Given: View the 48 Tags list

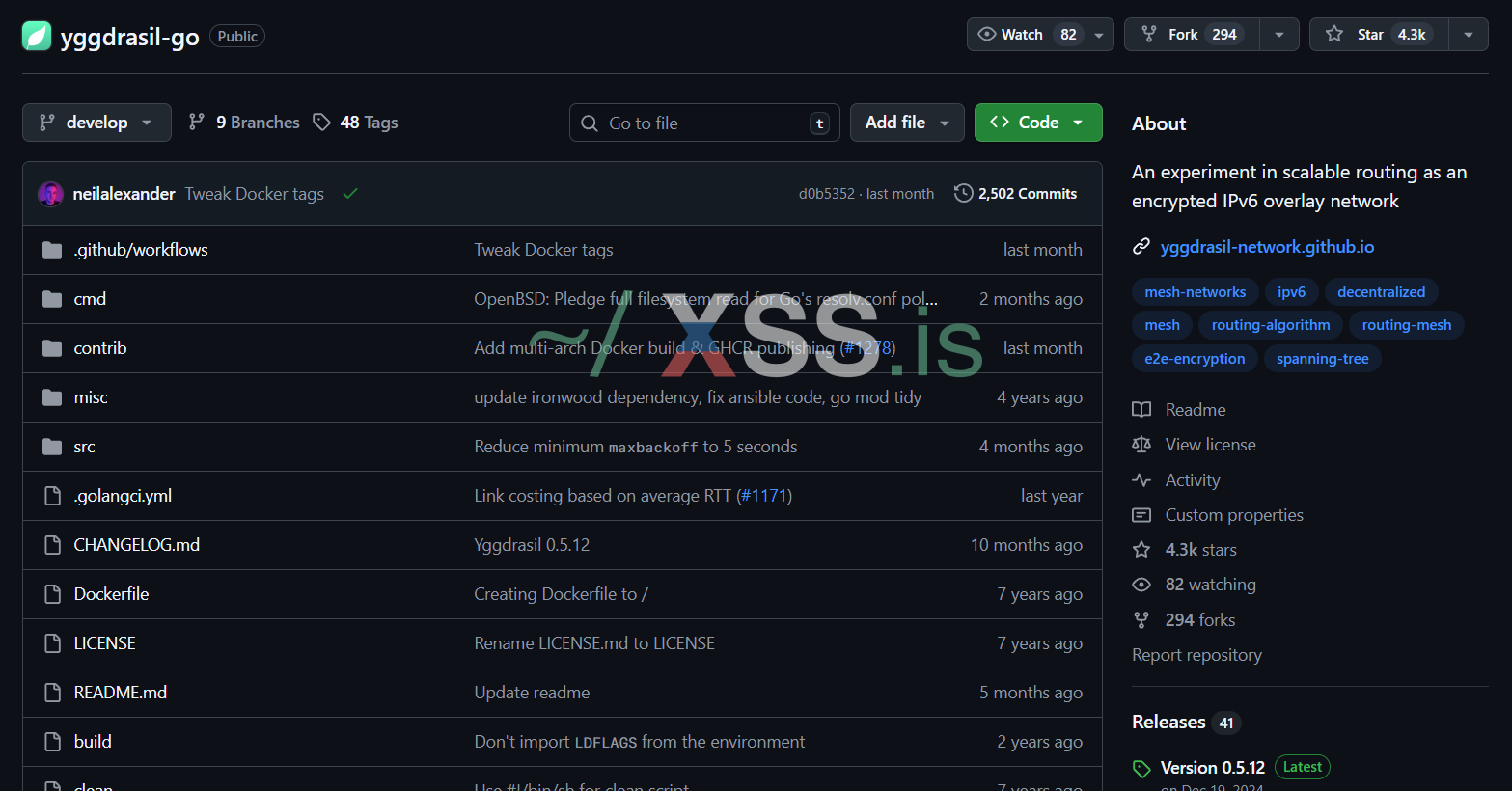Looking at the screenshot, I should 356,123.
